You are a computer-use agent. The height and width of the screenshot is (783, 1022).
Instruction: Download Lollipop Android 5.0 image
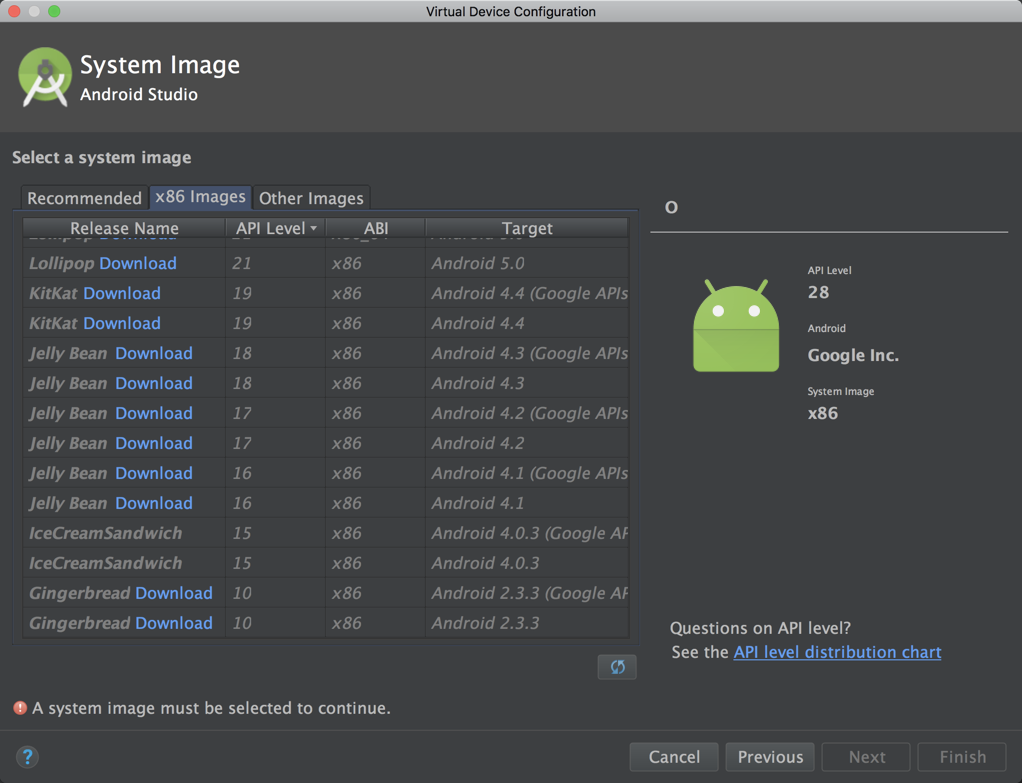tap(138, 263)
